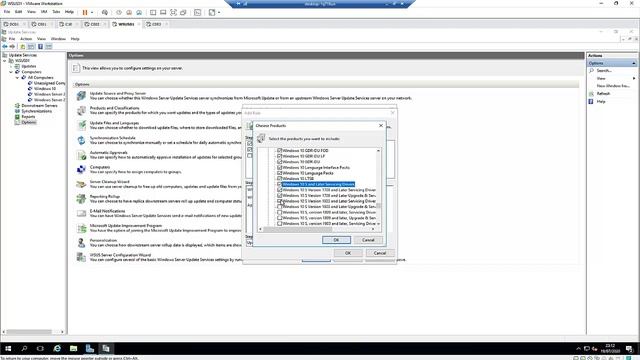Open the Personalization icon
Image resolution: width=640 pixels, height=360 pixels.
[81, 243]
